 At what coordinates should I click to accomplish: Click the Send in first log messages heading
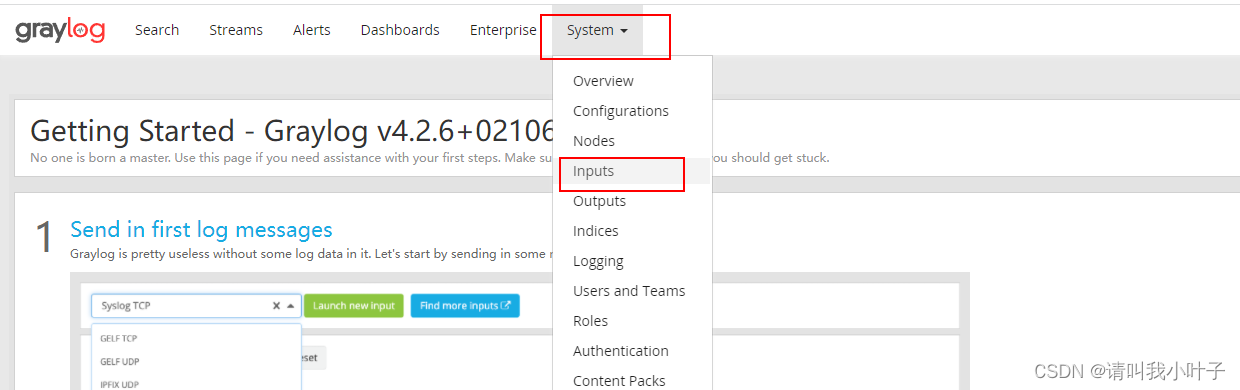tap(201, 230)
